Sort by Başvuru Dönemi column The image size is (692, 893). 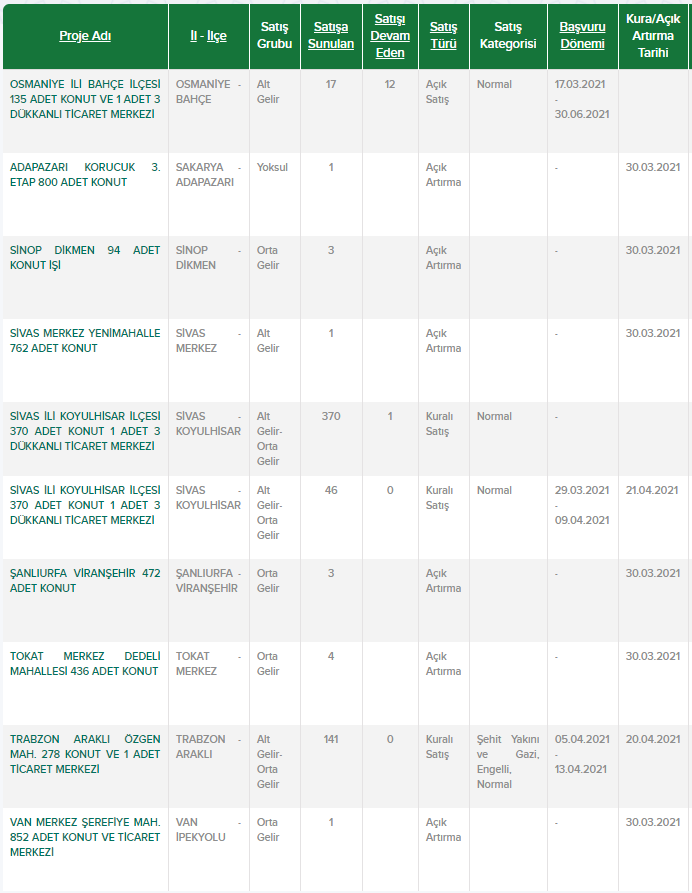(x=582, y=36)
